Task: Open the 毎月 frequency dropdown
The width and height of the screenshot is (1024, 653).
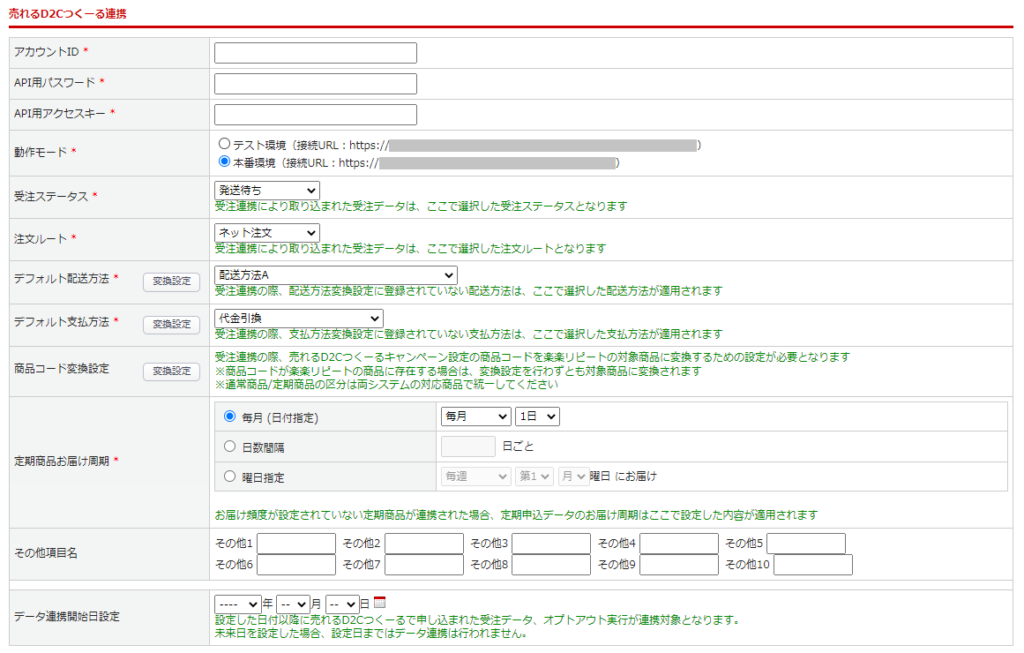Action: tap(476, 417)
